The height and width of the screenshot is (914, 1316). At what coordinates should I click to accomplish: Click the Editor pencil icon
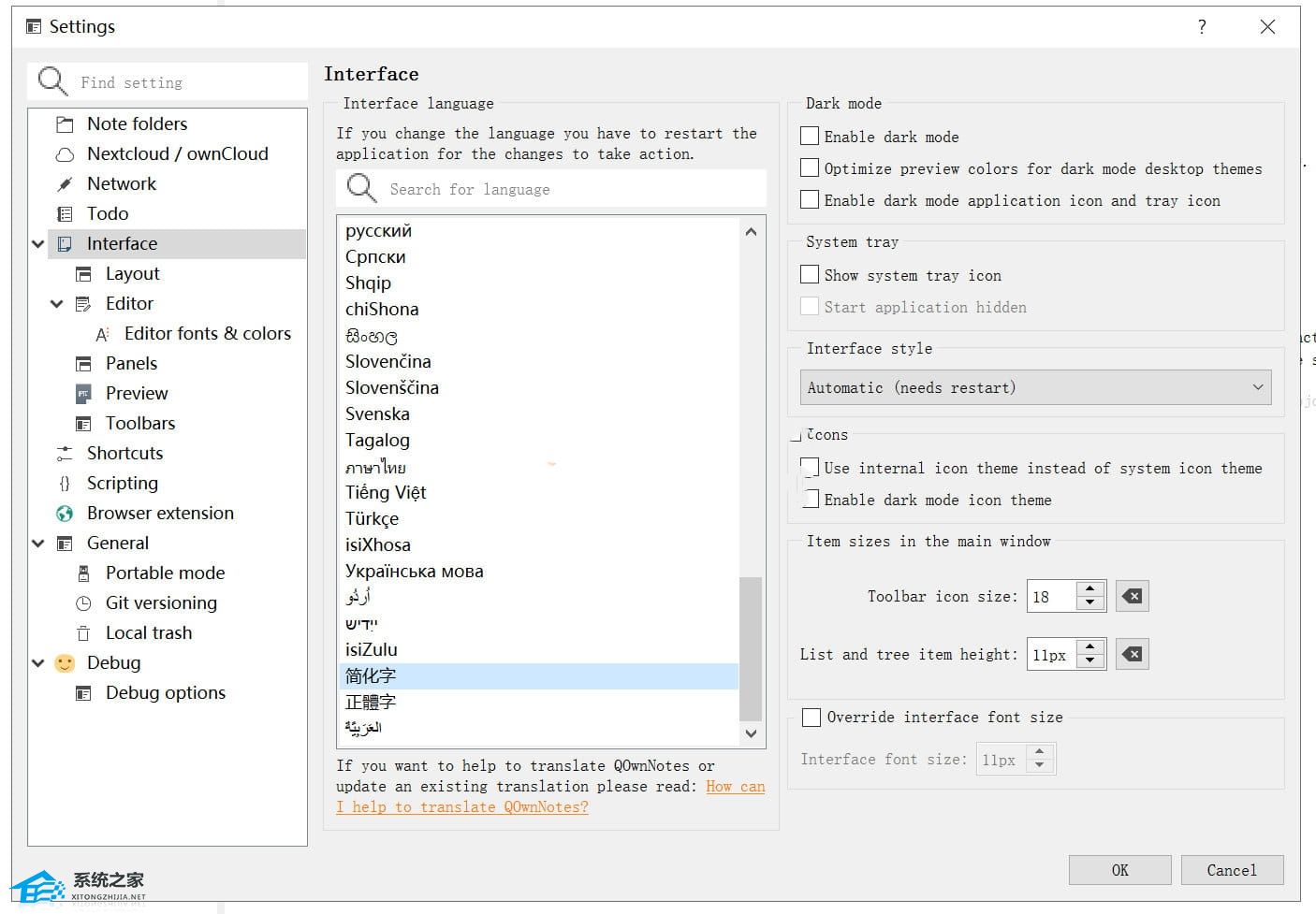(83, 304)
